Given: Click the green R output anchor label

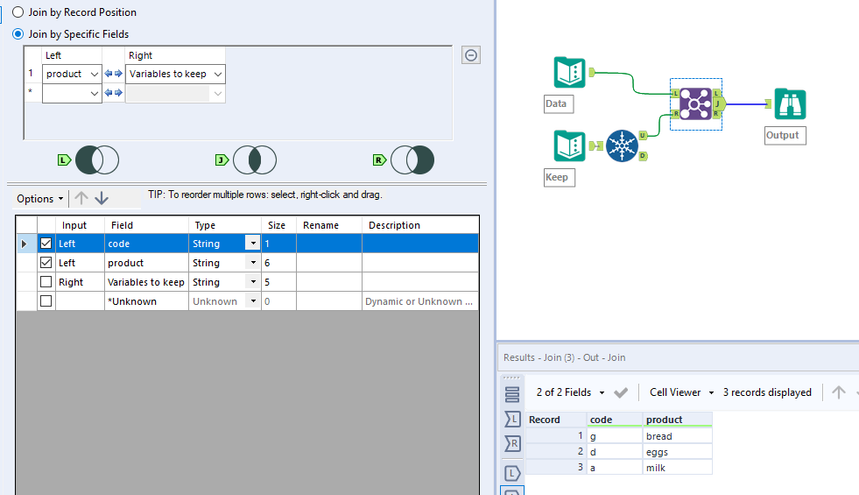Looking at the screenshot, I should 379,160.
